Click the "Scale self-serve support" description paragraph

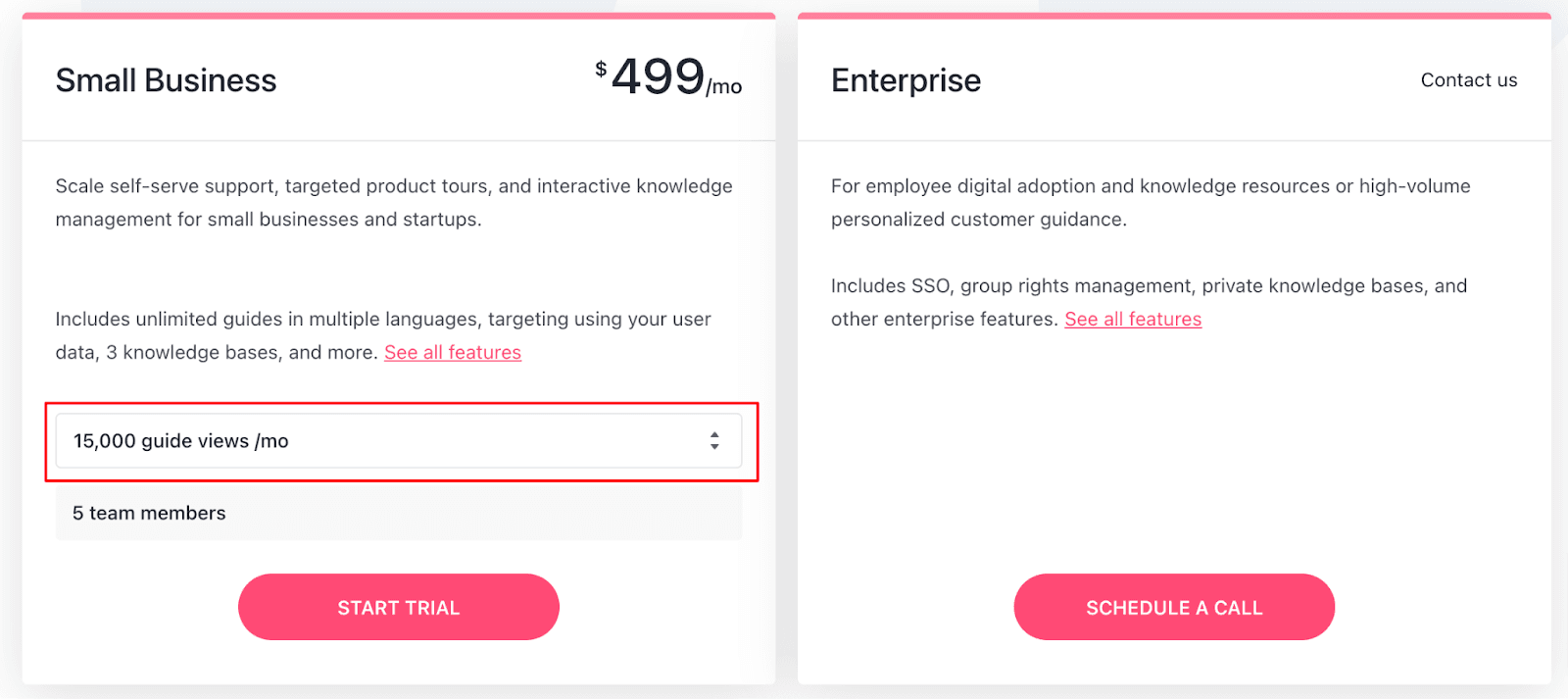pos(393,203)
